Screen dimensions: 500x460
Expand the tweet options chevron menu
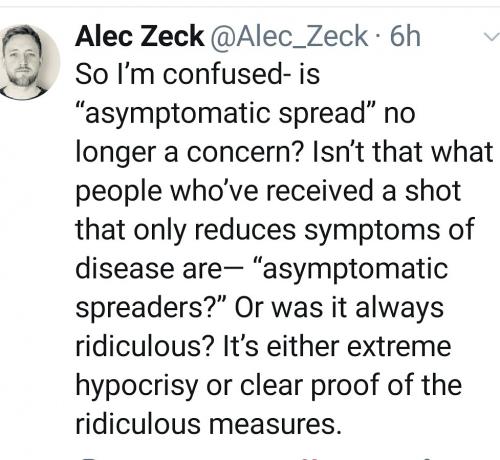point(492,36)
